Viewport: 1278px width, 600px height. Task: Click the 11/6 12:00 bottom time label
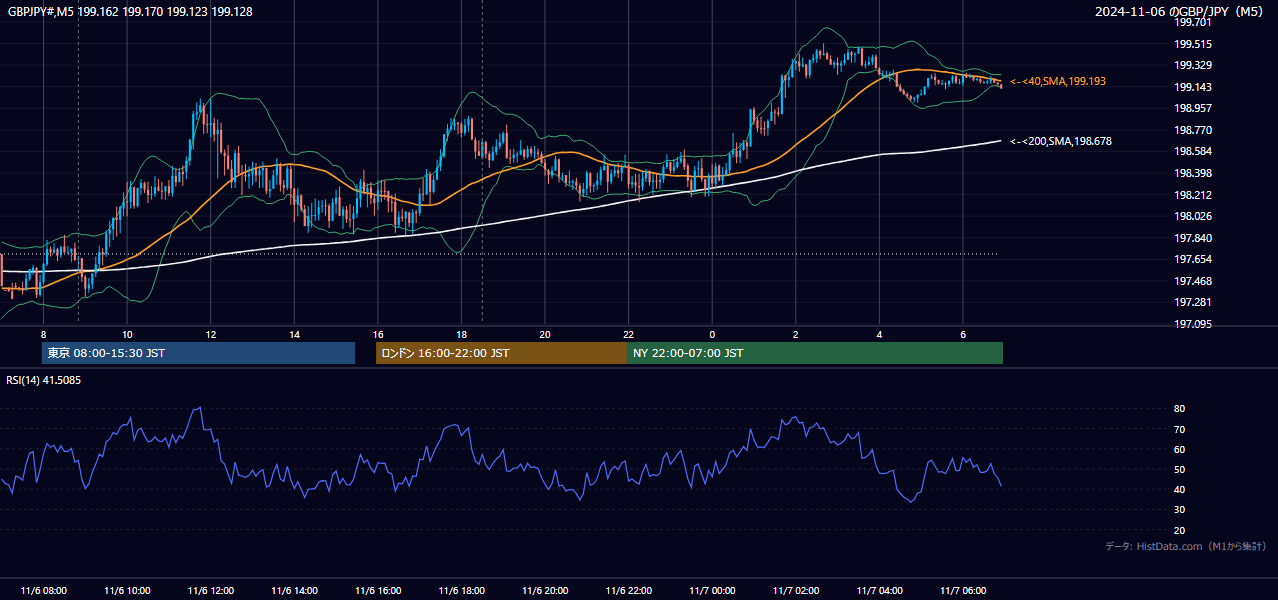(211, 591)
